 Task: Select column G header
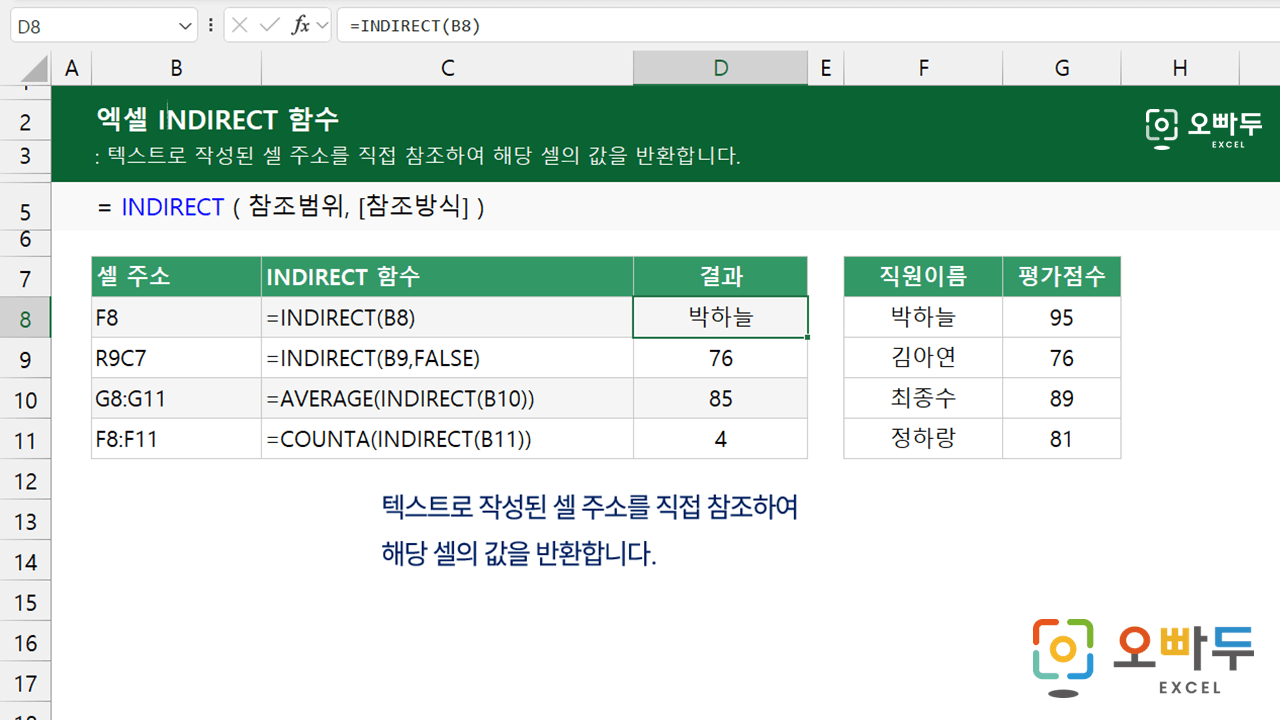point(1061,68)
